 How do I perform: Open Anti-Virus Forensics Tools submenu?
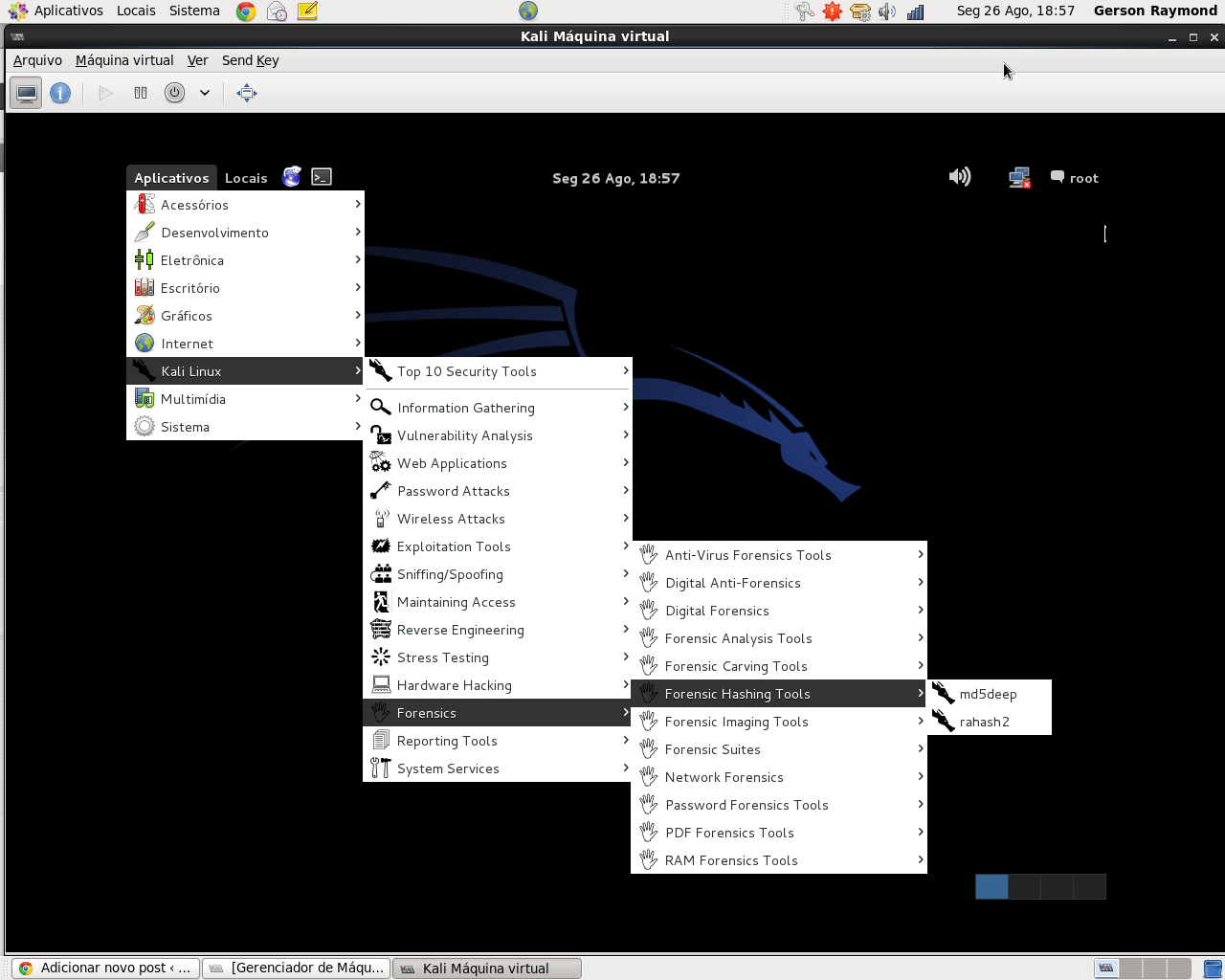[x=779, y=555]
